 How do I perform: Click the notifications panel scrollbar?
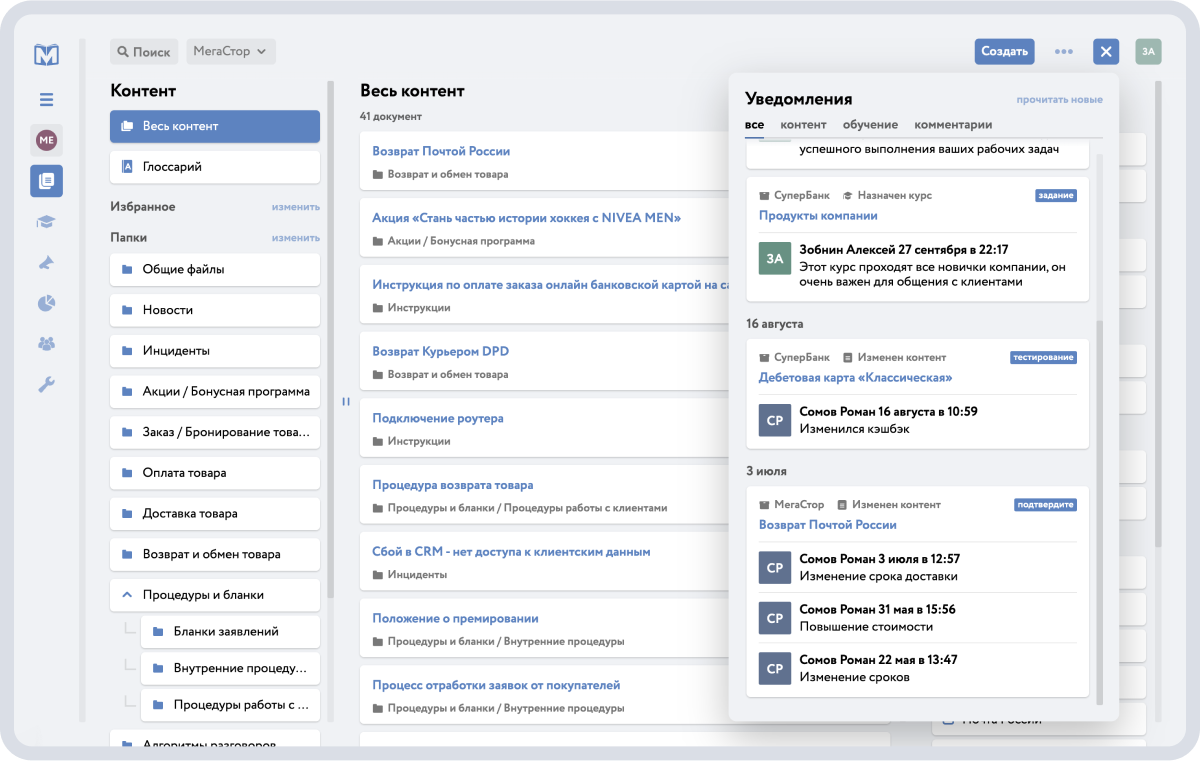point(1100,510)
